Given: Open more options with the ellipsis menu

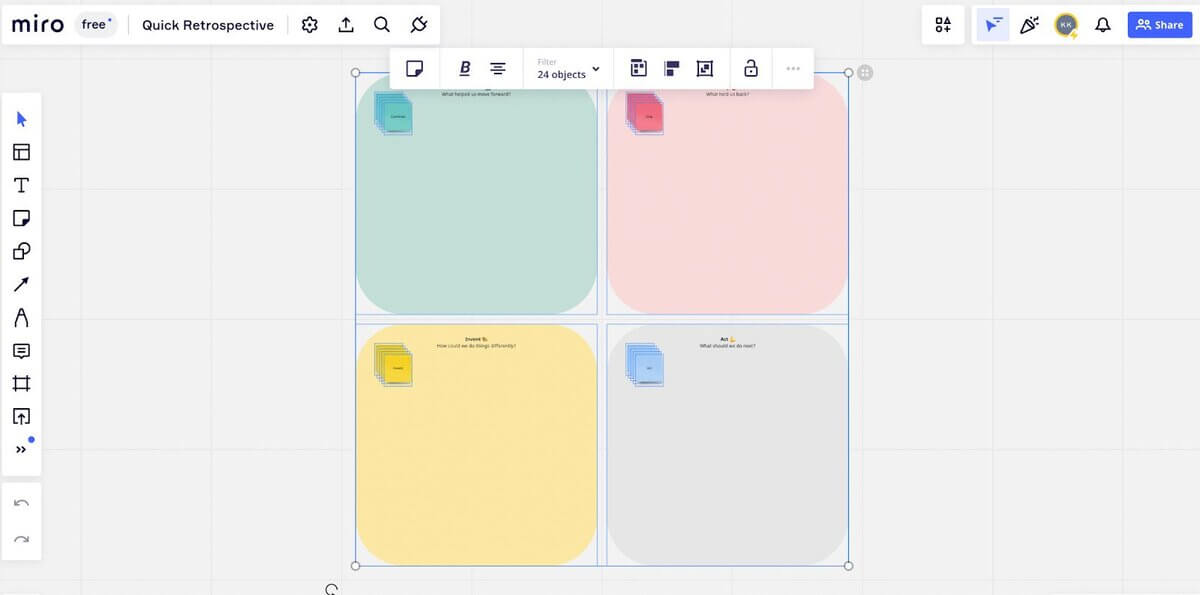Looking at the screenshot, I should pyautogui.click(x=793, y=67).
